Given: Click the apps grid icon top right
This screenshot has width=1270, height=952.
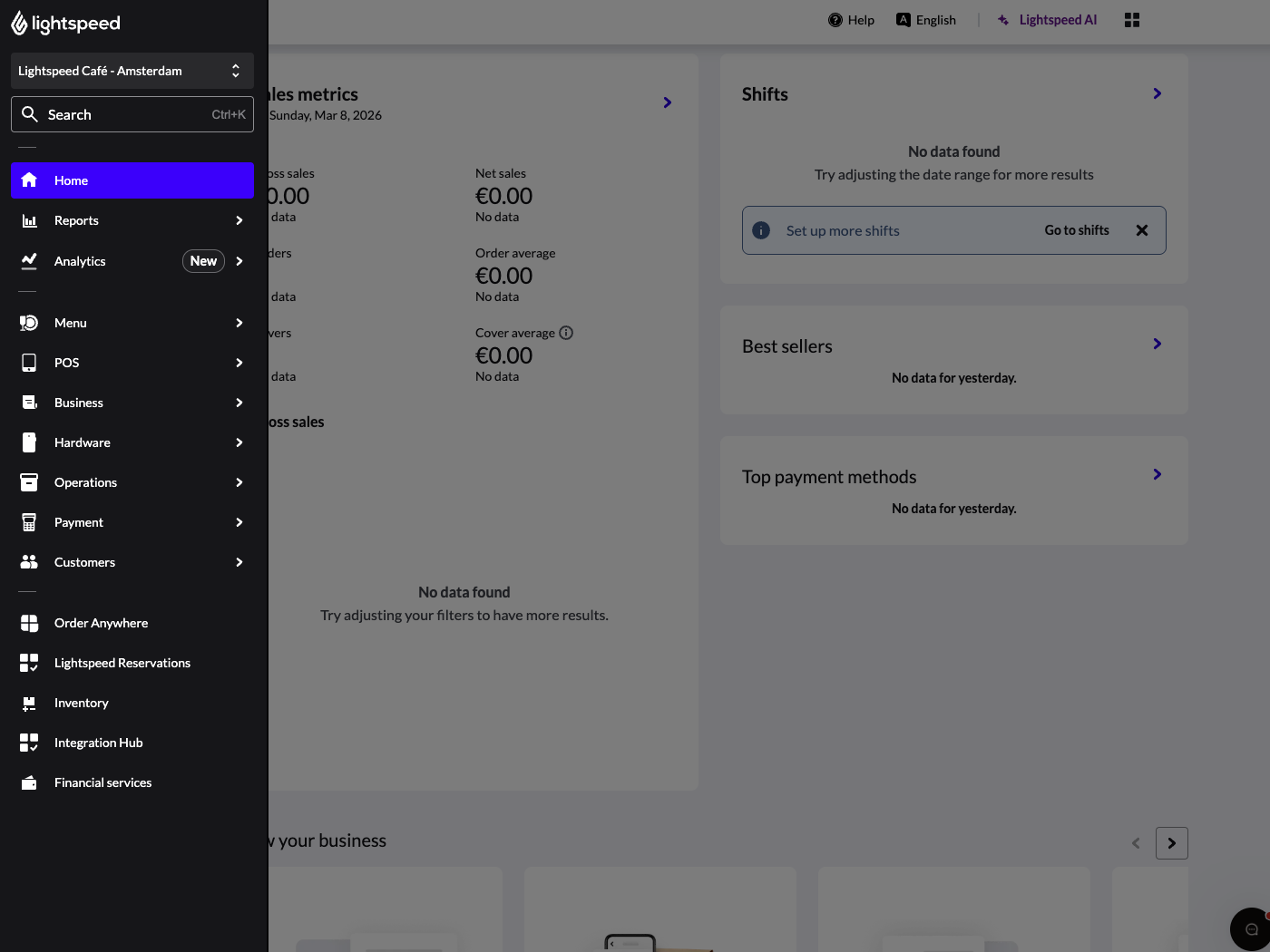Looking at the screenshot, I should (x=1131, y=19).
